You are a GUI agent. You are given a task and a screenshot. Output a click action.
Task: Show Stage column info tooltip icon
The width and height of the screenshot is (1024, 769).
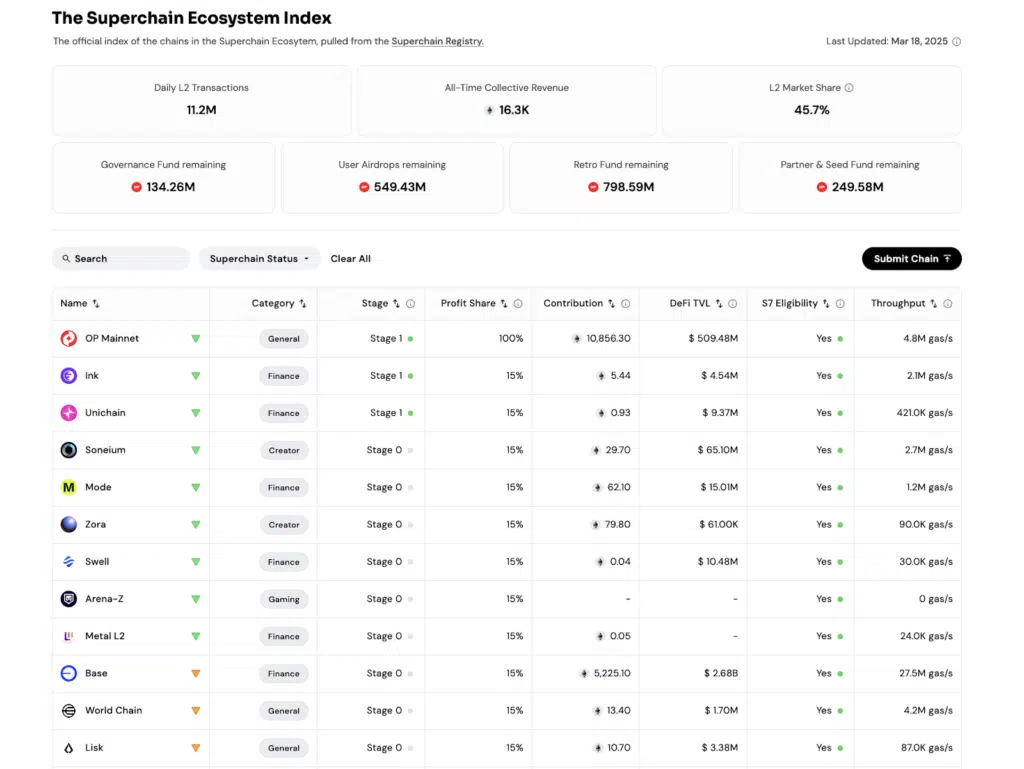(410, 304)
